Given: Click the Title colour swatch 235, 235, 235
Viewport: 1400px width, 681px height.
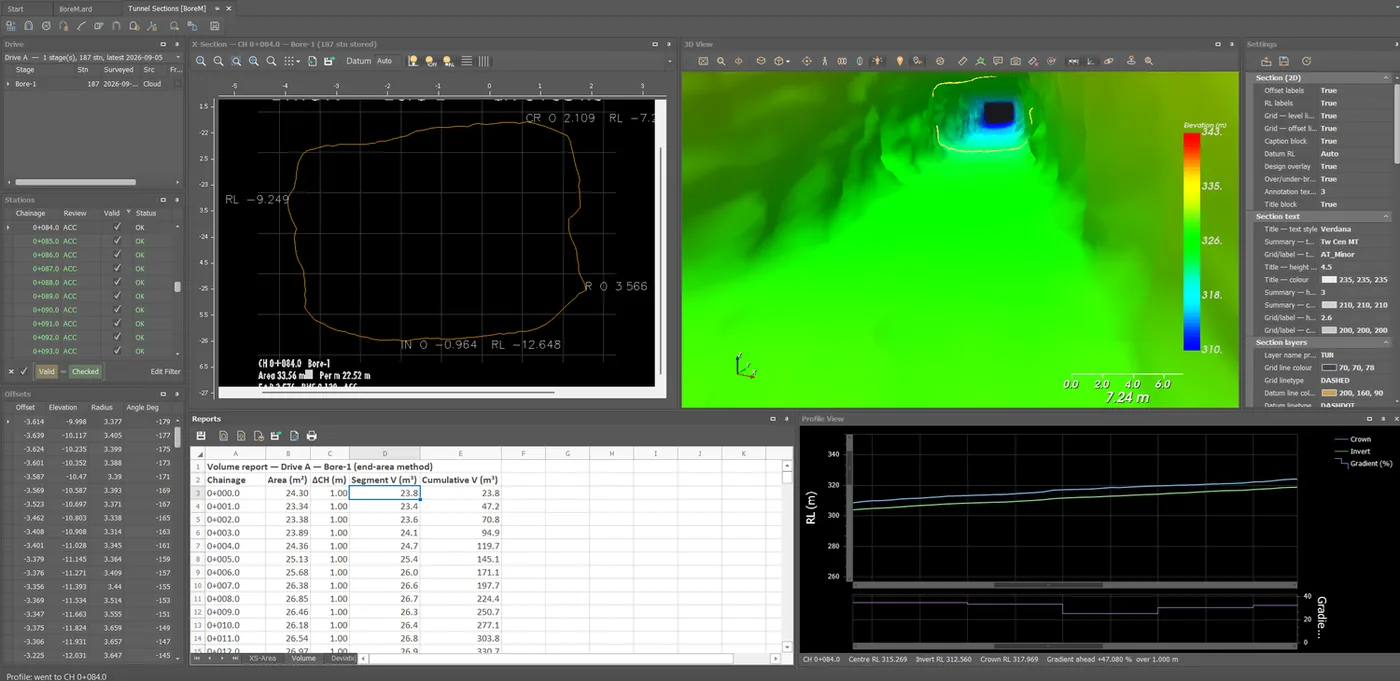Looking at the screenshot, I should (1328, 279).
